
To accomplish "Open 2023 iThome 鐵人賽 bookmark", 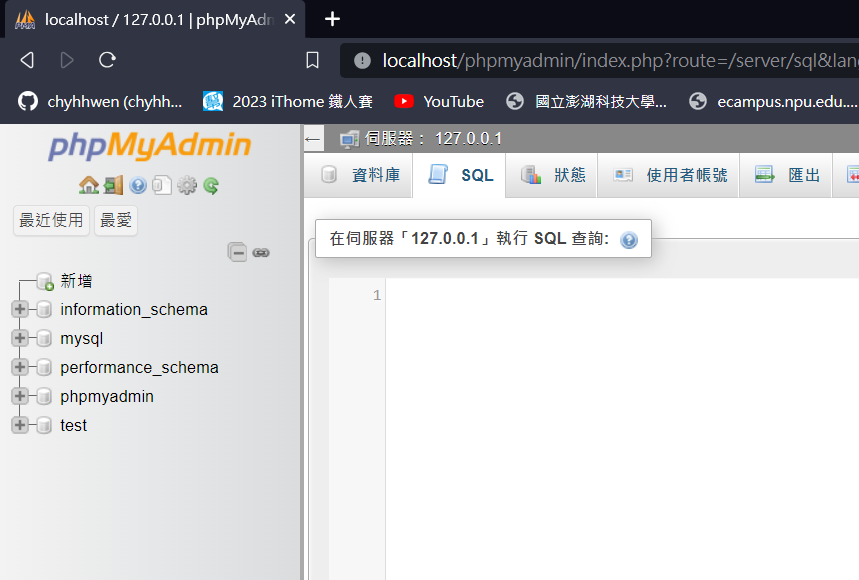I will pos(288,101).
